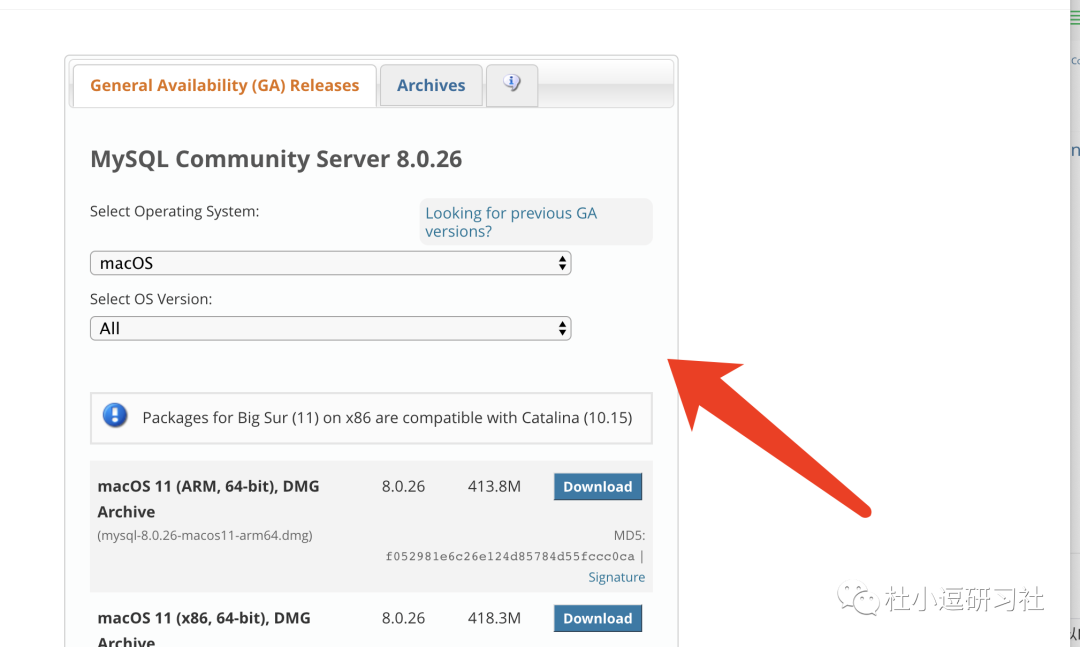Image resolution: width=1080 pixels, height=647 pixels.
Task: Click the blue exclamation notice icon
Action: (115, 415)
